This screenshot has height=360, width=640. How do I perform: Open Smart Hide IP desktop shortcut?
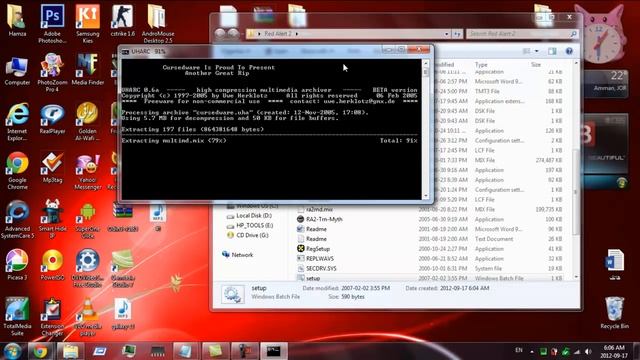(52, 219)
